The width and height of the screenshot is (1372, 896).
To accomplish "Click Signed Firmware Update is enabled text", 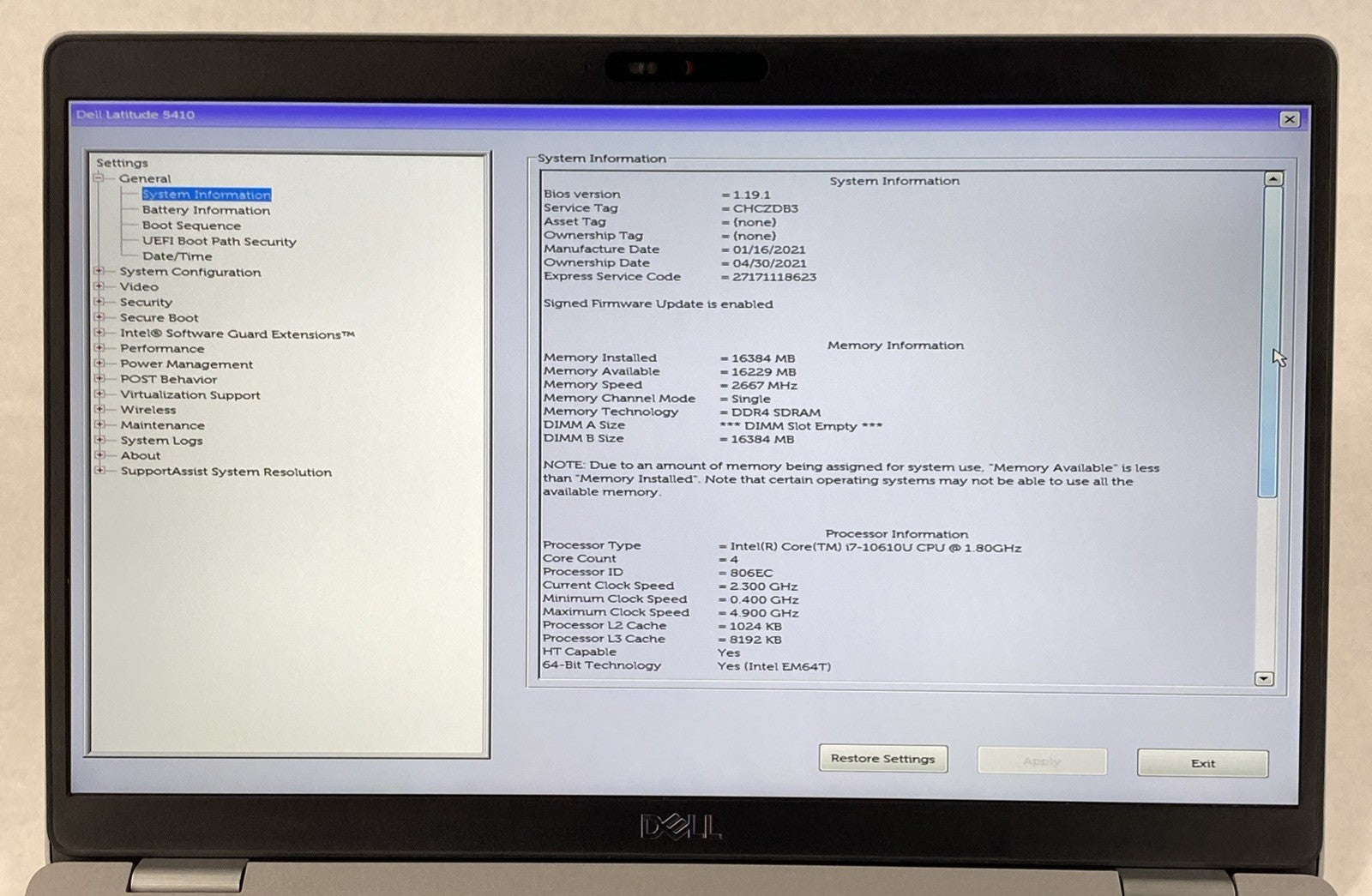I will coord(658,304).
